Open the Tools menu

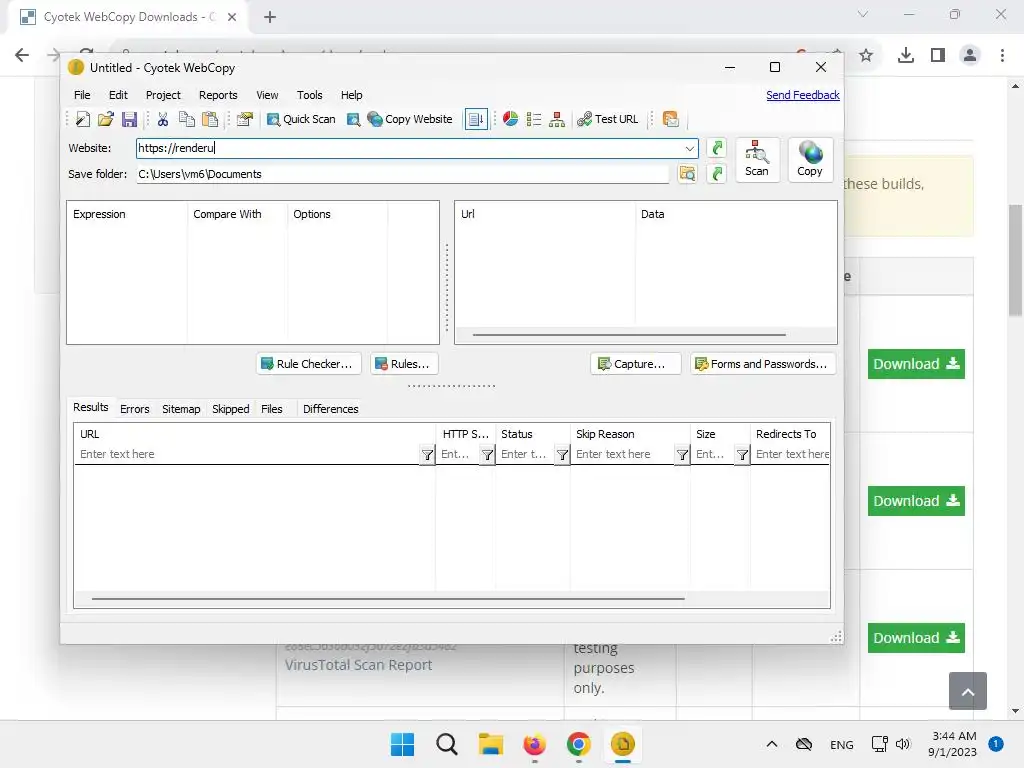click(x=310, y=95)
